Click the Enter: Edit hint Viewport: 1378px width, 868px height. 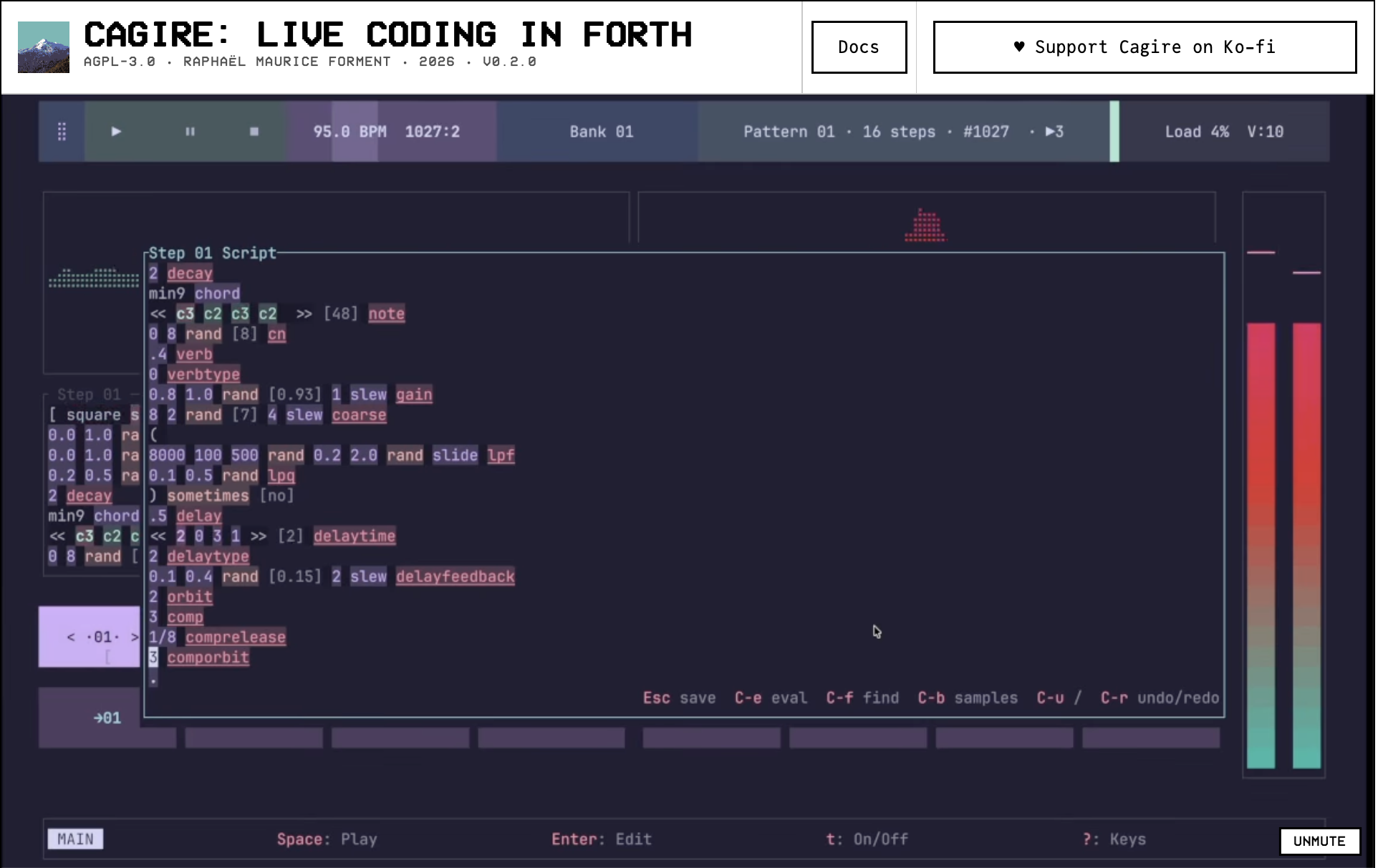[602, 839]
